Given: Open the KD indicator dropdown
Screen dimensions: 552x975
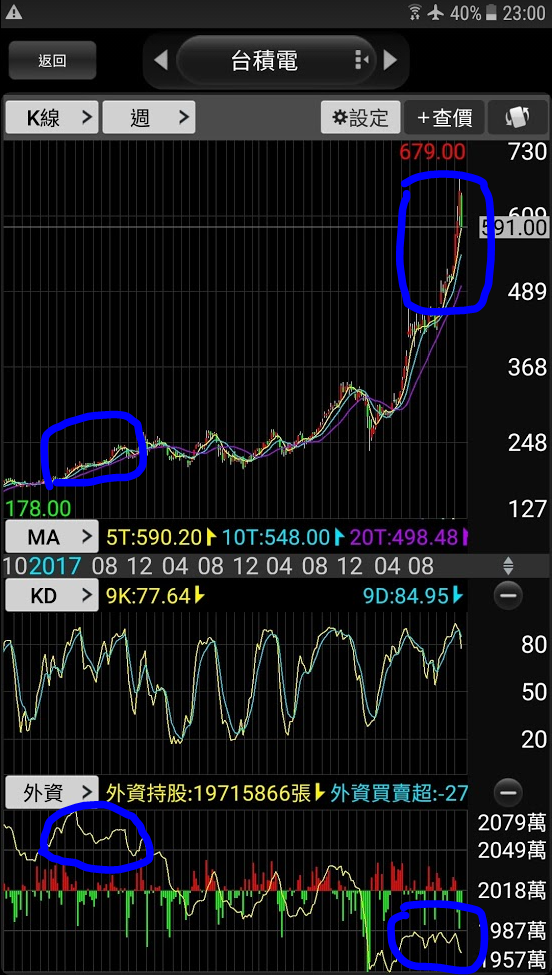Looking at the screenshot, I should coord(52,596).
